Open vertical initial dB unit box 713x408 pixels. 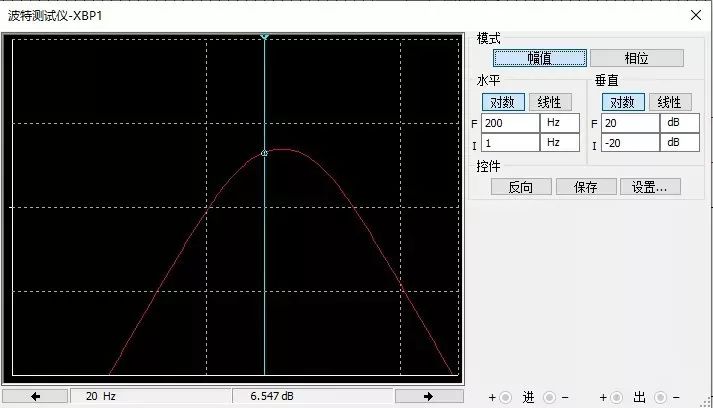point(680,143)
